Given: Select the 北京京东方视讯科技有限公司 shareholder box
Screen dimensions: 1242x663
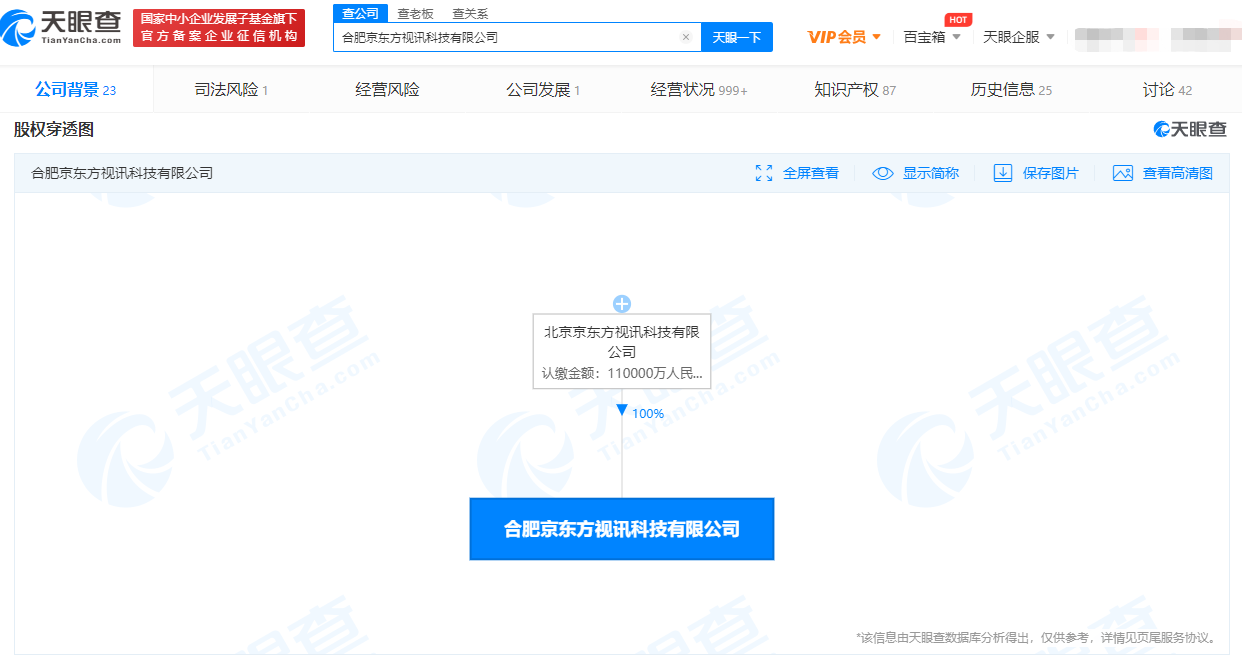Looking at the screenshot, I should pos(622,352).
